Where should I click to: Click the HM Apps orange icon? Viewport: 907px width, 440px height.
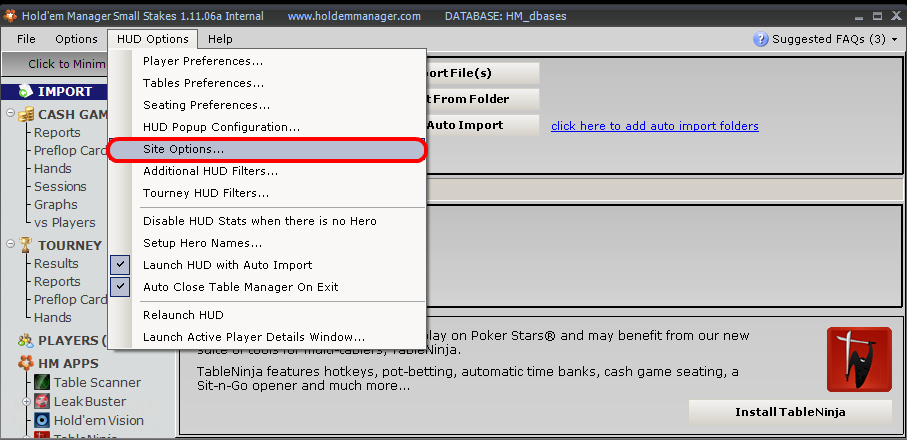pos(25,363)
